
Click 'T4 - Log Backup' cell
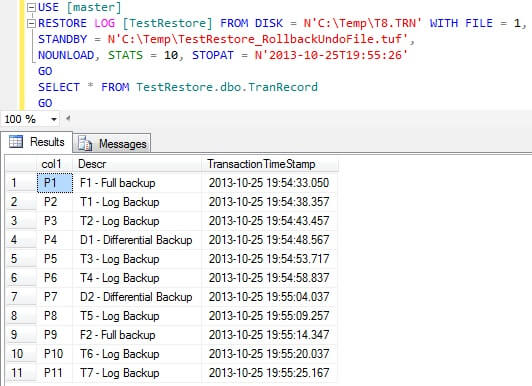click(137, 278)
